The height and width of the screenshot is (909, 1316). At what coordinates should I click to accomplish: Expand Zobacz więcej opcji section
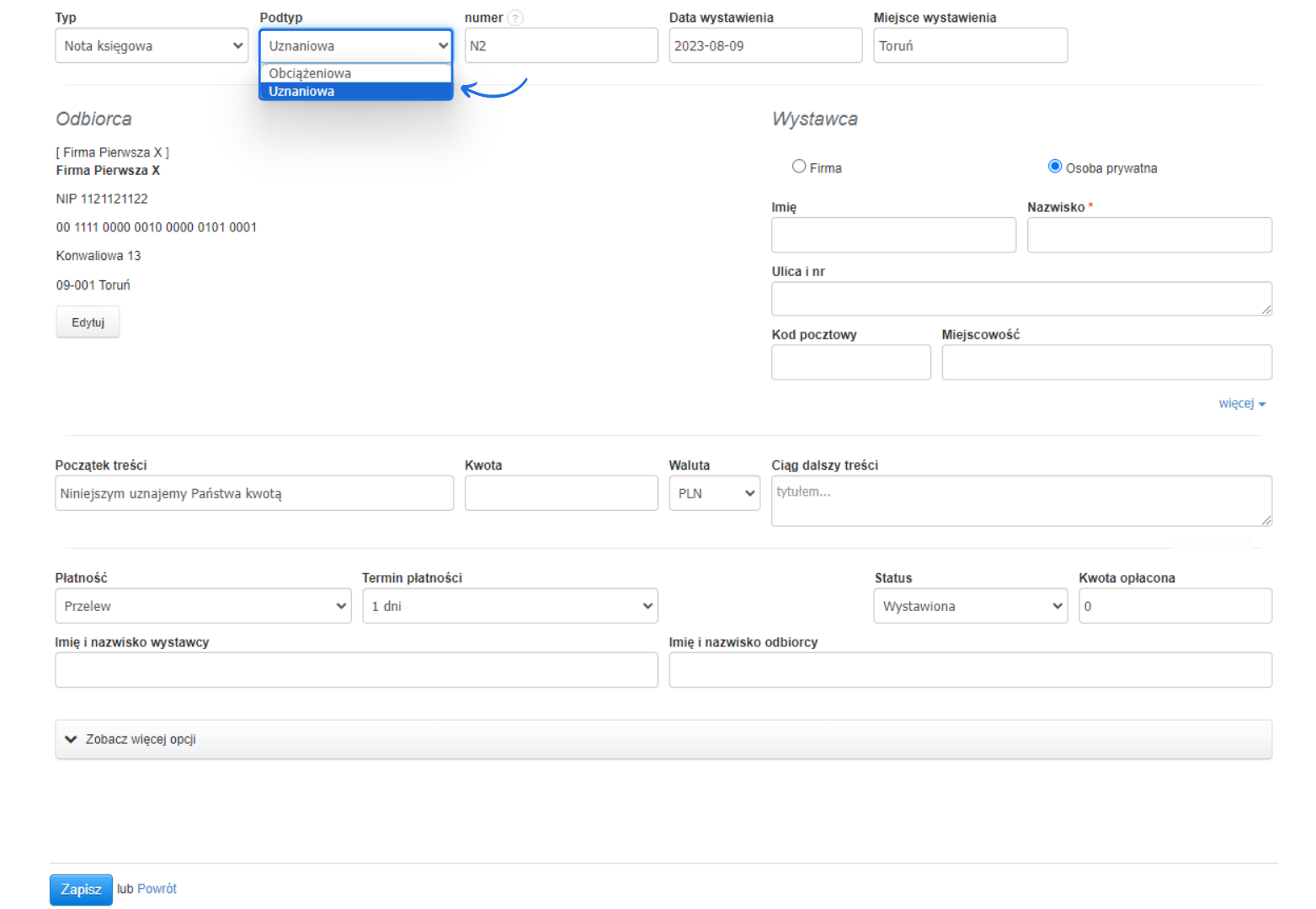click(141, 739)
